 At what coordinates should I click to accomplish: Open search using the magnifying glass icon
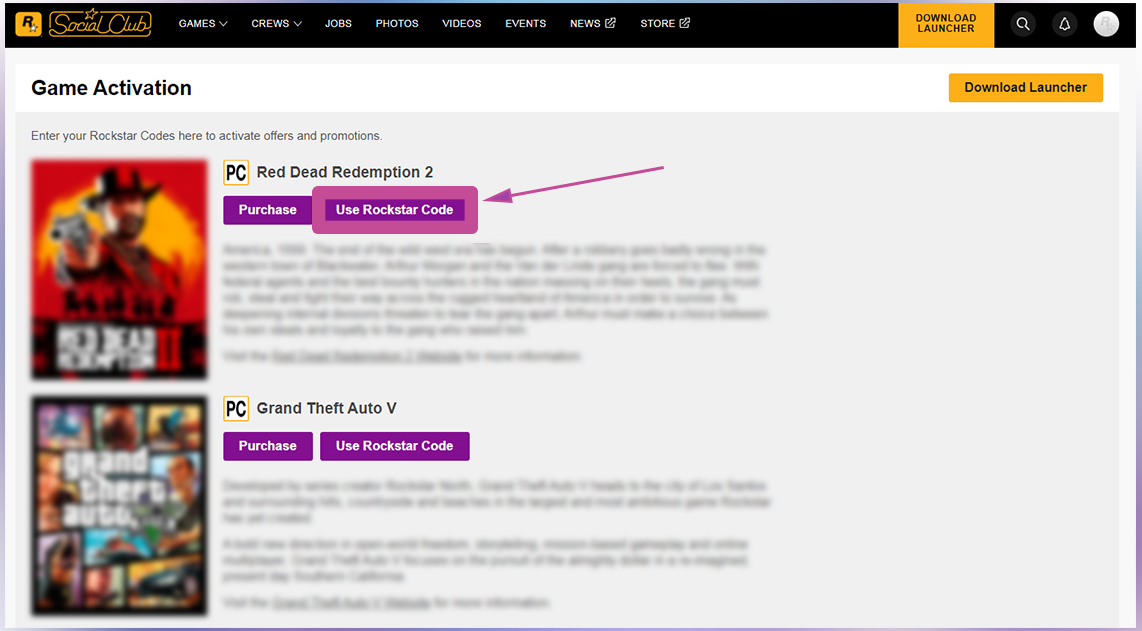1022,24
